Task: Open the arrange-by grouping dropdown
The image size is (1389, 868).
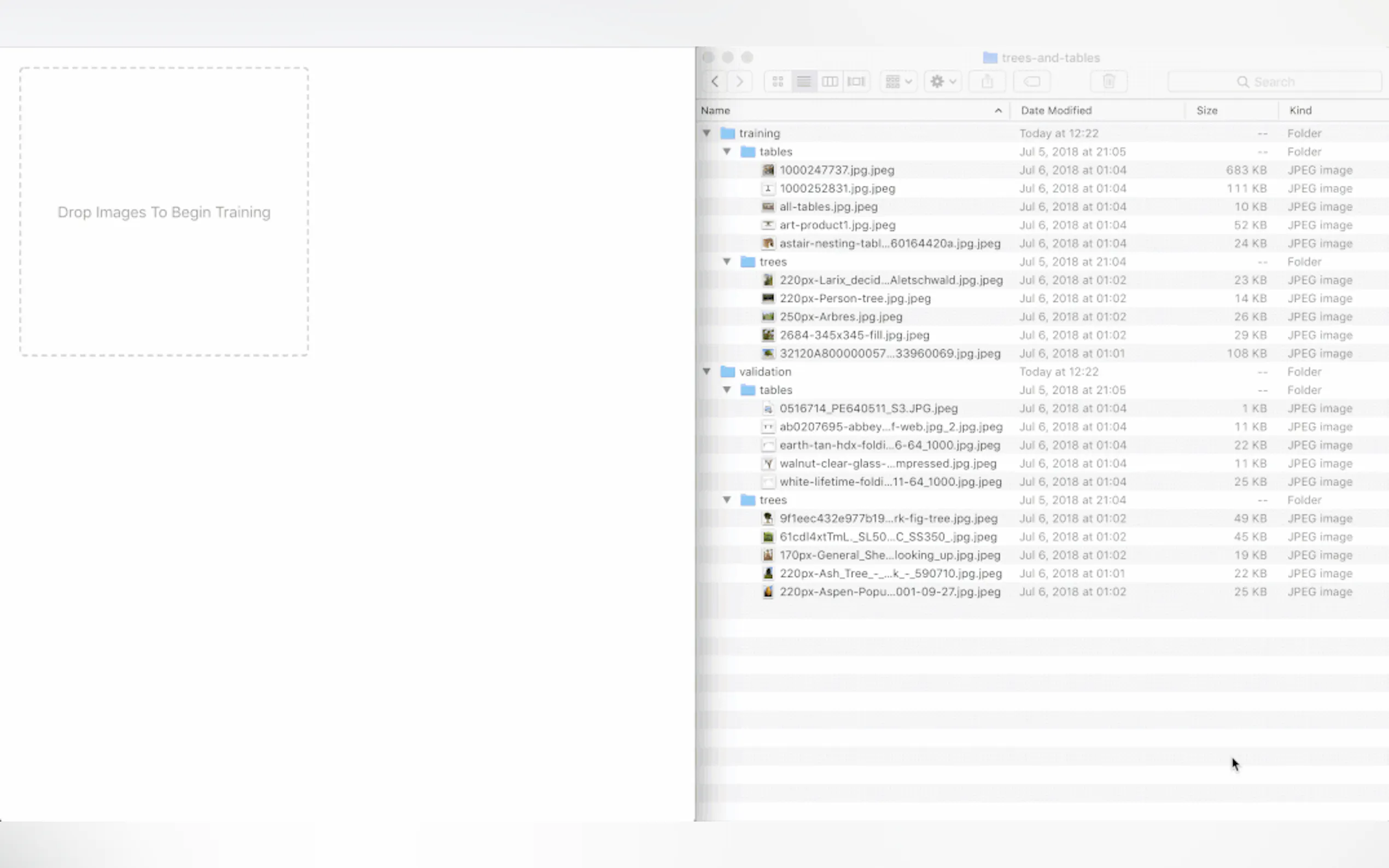Action: pyautogui.click(x=898, y=81)
